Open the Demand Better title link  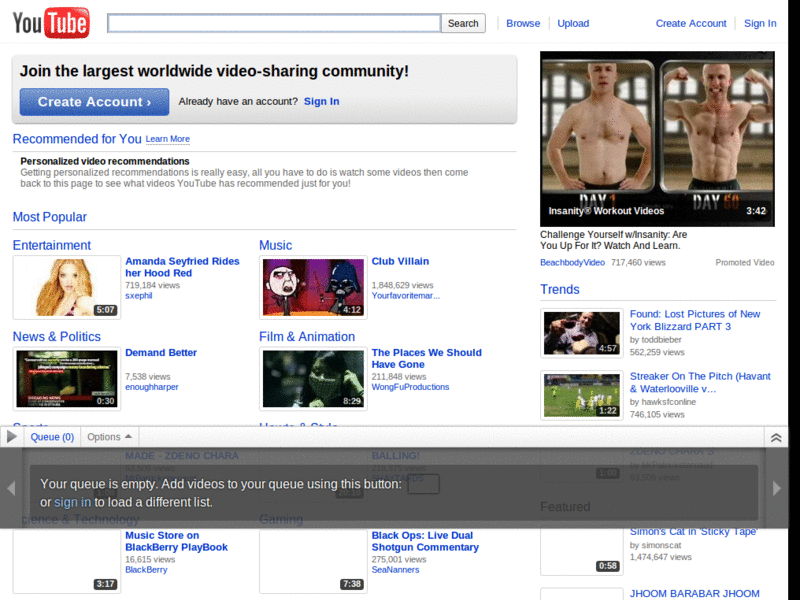[x=161, y=353]
